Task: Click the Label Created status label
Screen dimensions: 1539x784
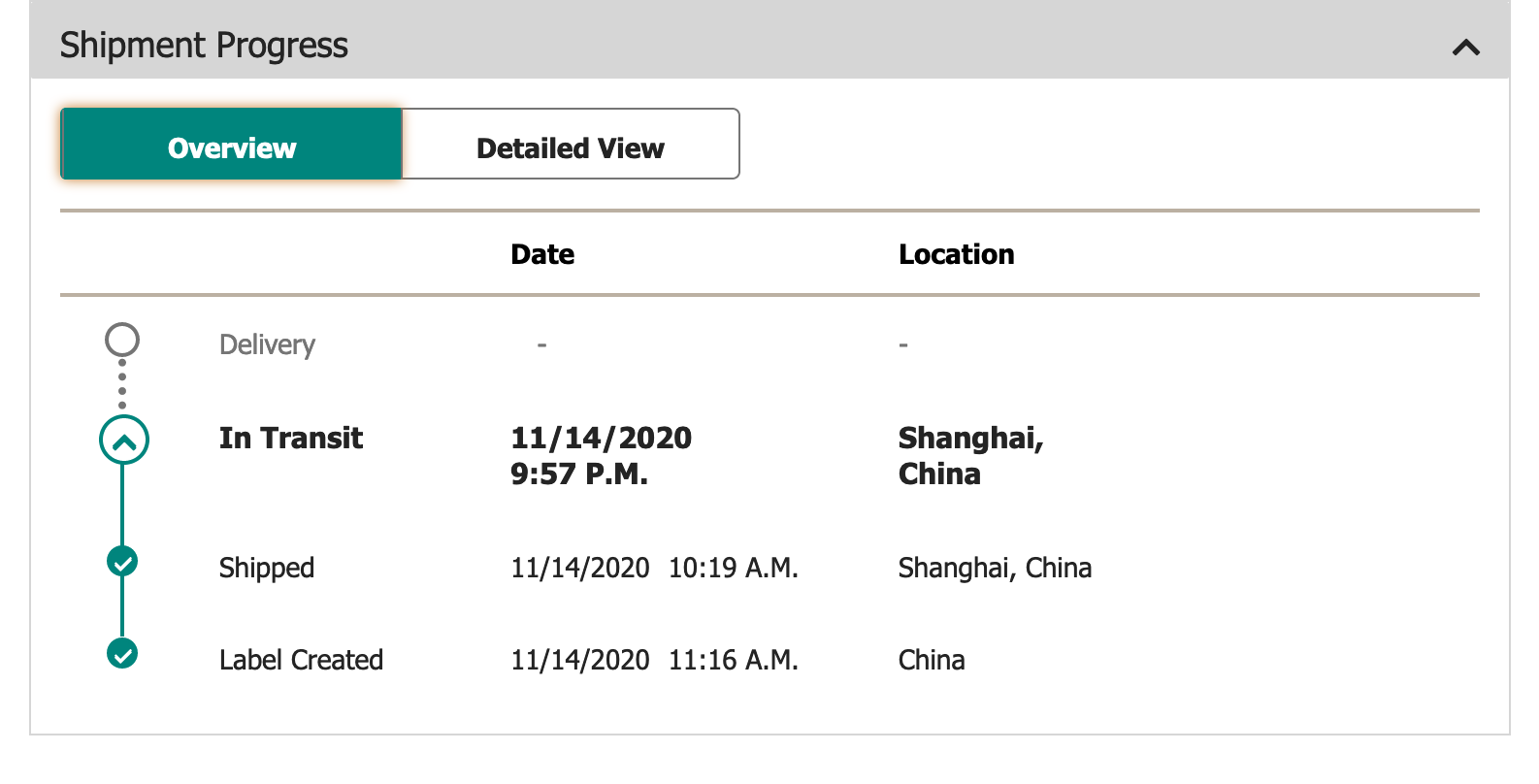Action: coord(301,660)
